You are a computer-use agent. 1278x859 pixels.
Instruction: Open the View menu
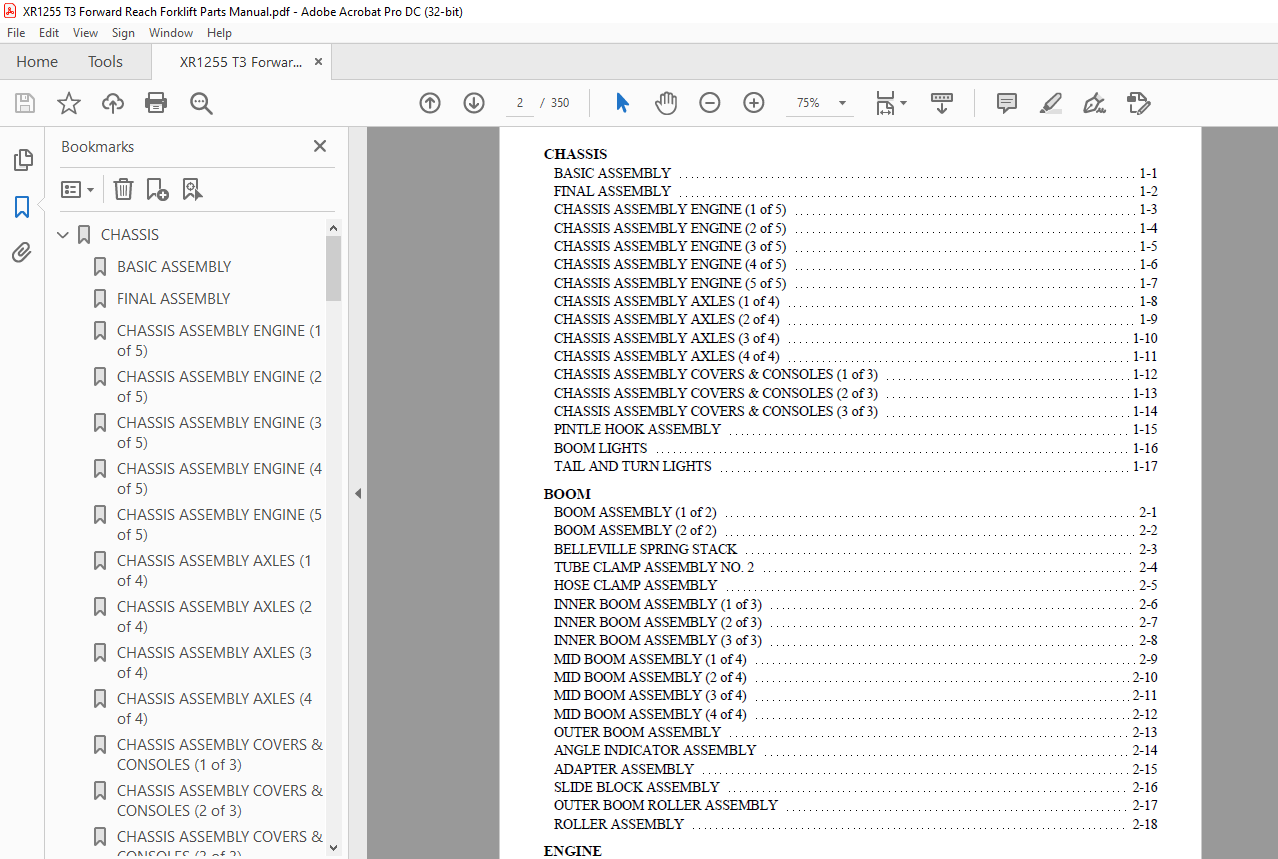coord(85,33)
